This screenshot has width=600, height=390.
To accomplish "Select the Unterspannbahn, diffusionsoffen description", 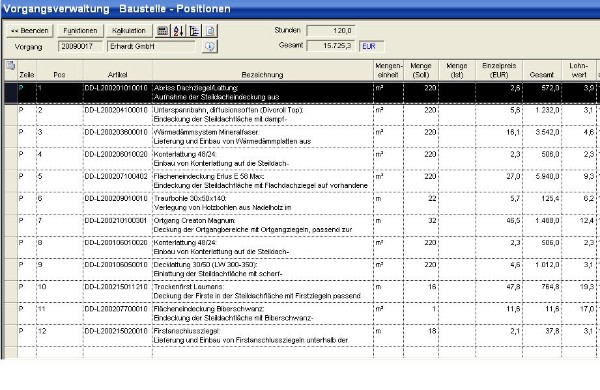I will (228, 110).
